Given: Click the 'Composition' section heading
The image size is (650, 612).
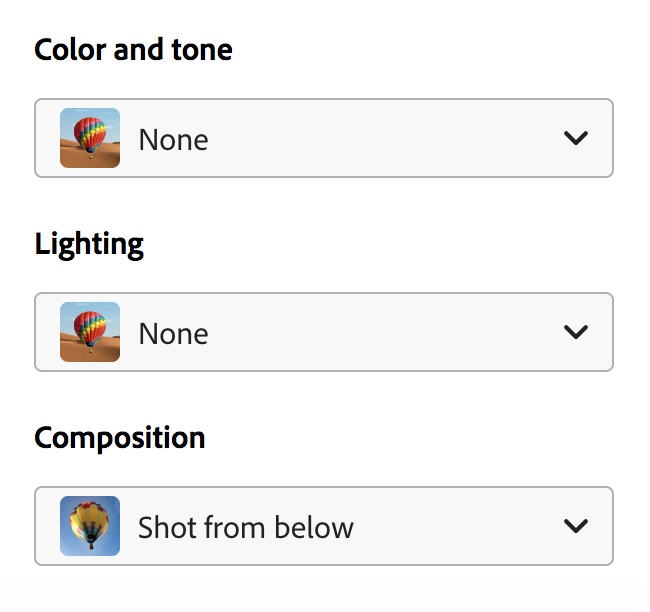Looking at the screenshot, I should 120,438.
